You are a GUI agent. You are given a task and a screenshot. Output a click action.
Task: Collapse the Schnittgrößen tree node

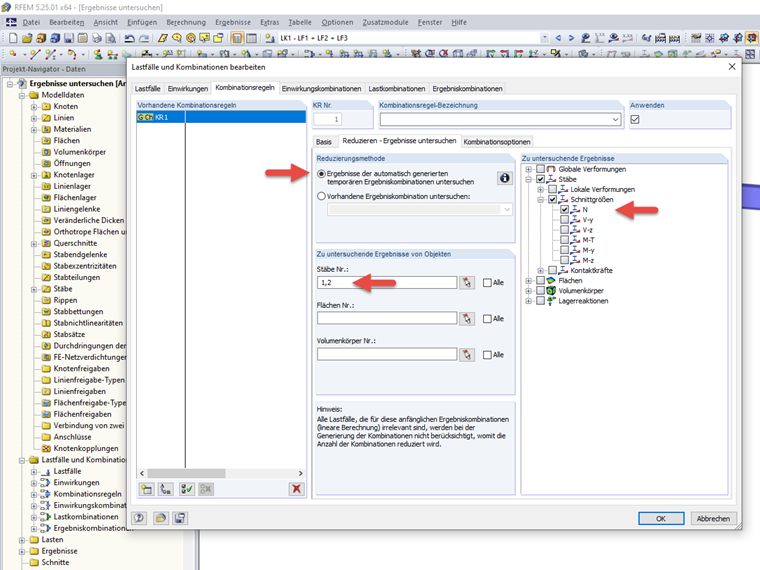(x=540, y=200)
